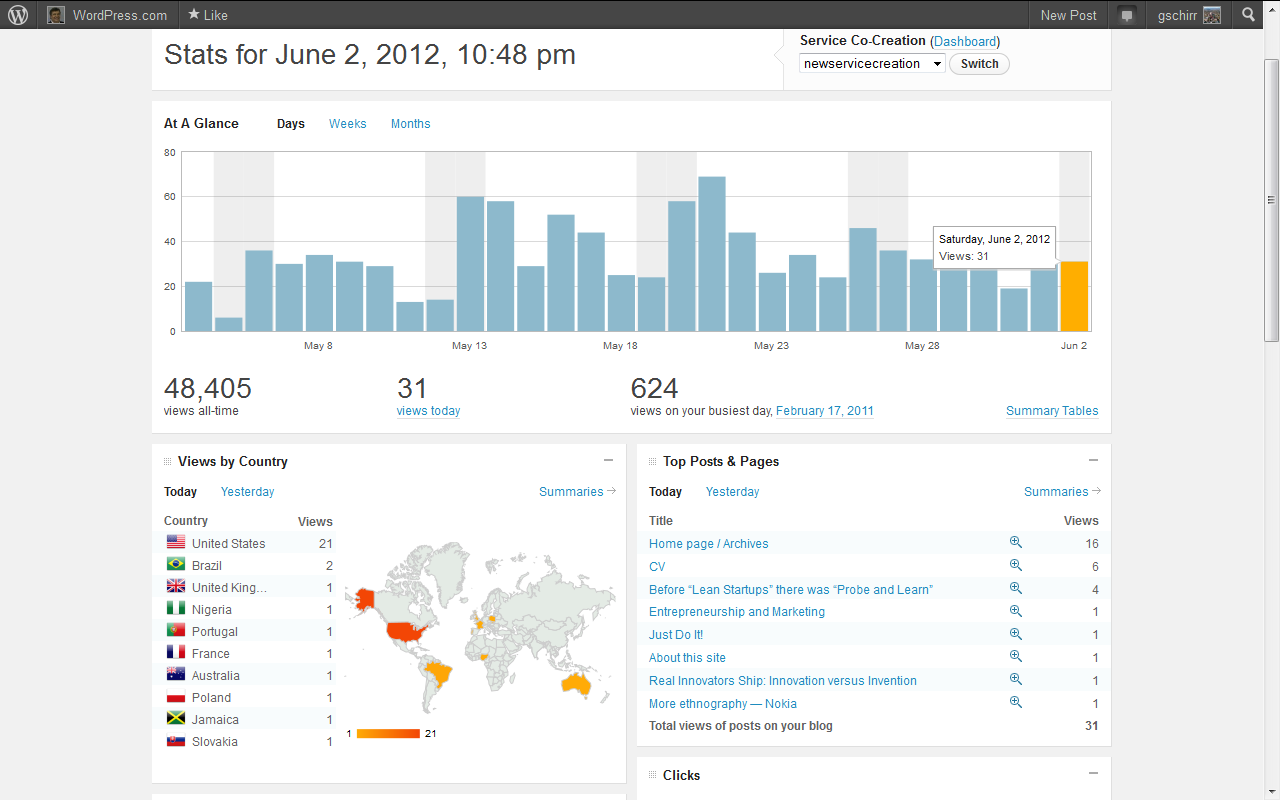Show Yesterday in Views by Country
This screenshot has height=800, width=1280.
[247, 492]
